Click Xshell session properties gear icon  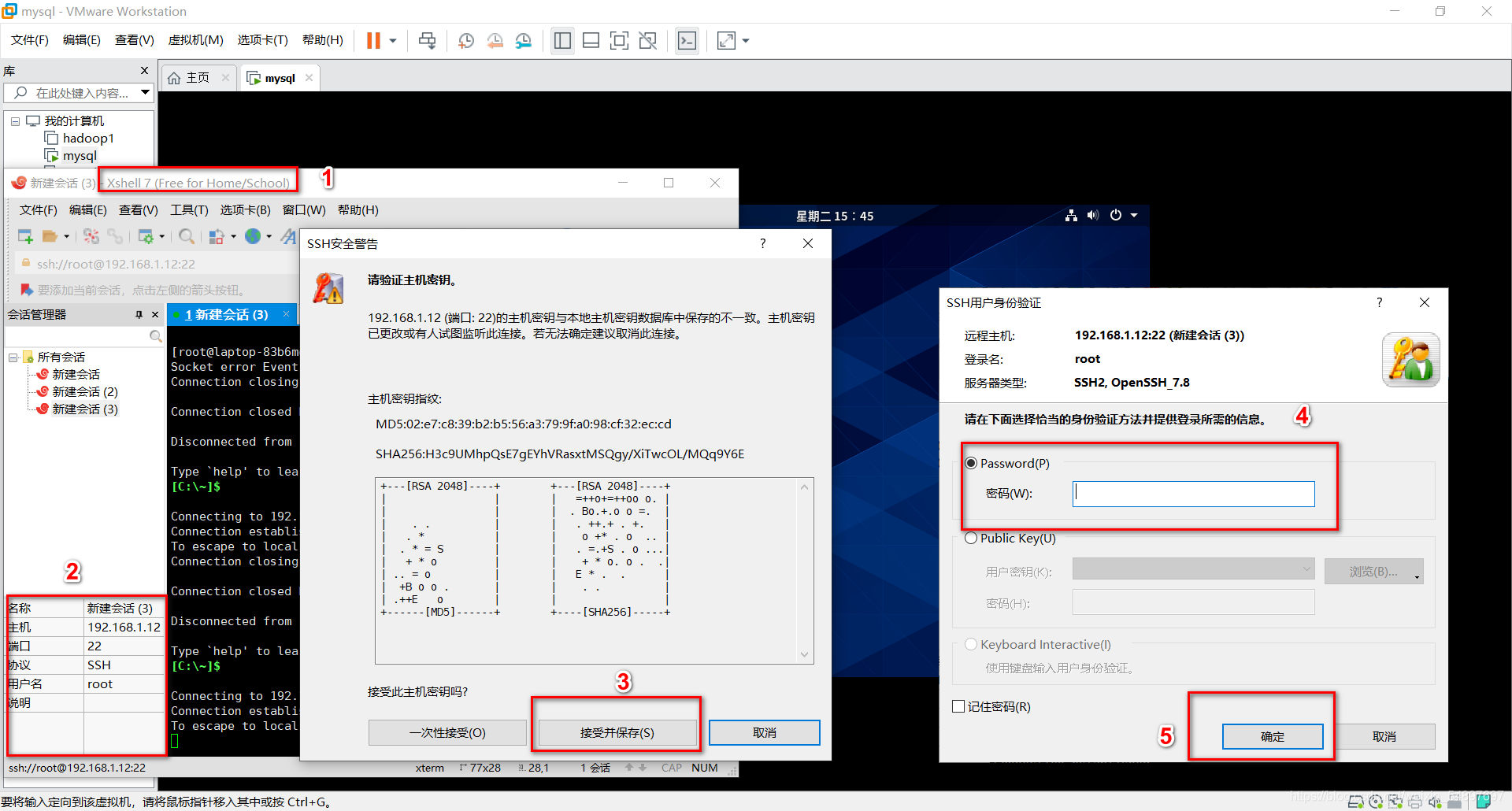146,236
